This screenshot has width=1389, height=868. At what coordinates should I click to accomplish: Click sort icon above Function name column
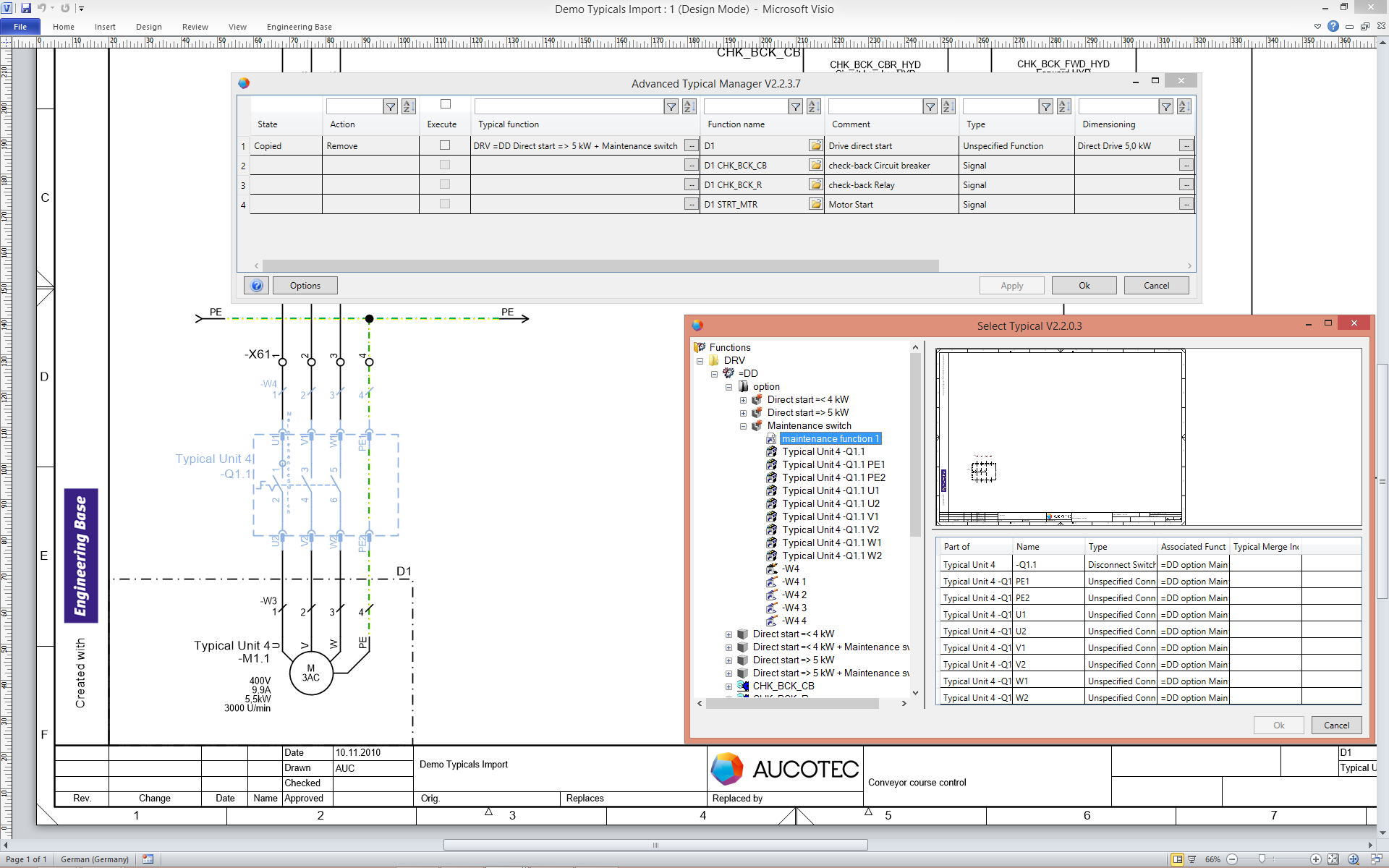click(x=814, y=107)
